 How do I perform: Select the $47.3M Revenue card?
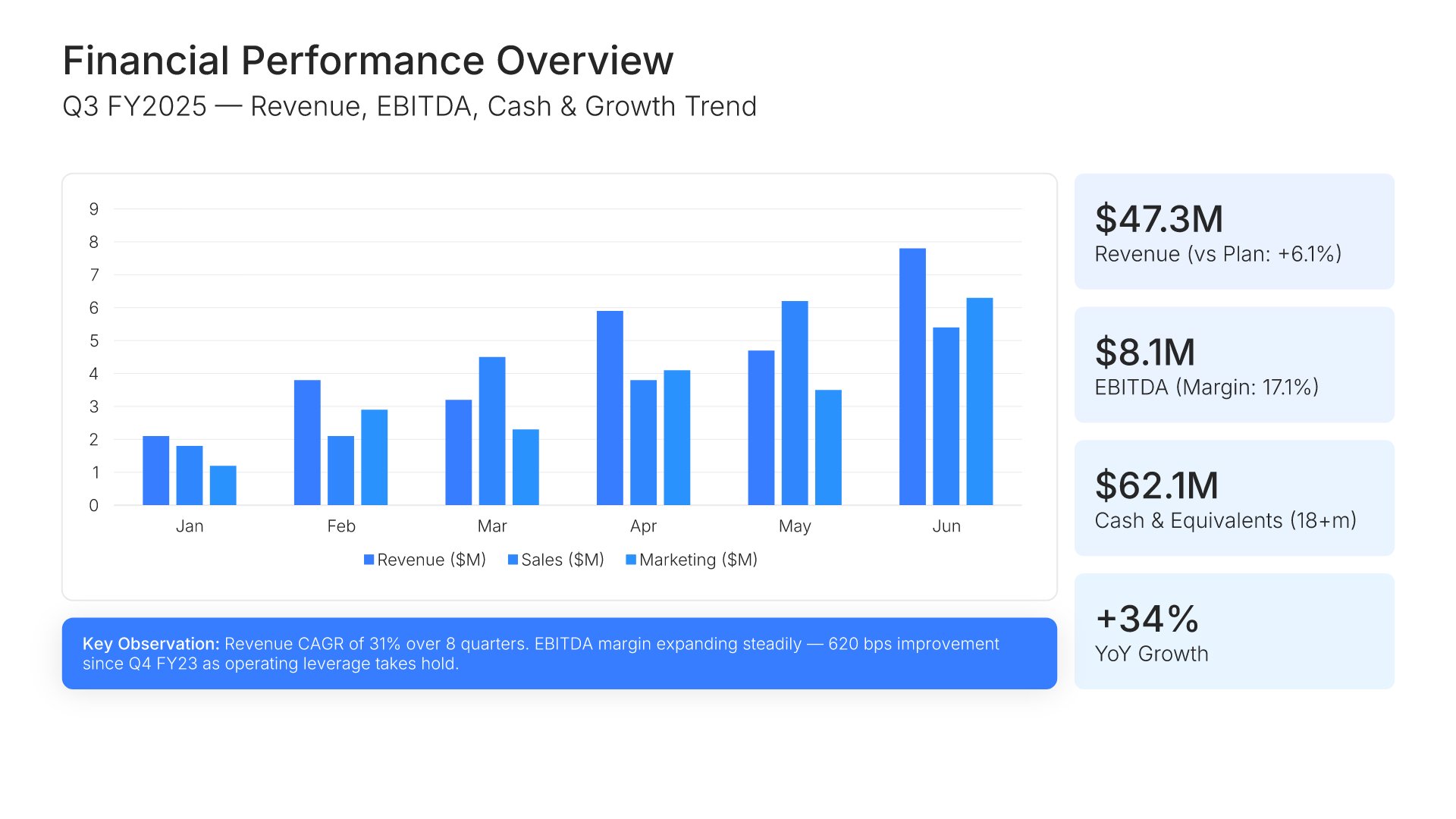click(1235, 231)
